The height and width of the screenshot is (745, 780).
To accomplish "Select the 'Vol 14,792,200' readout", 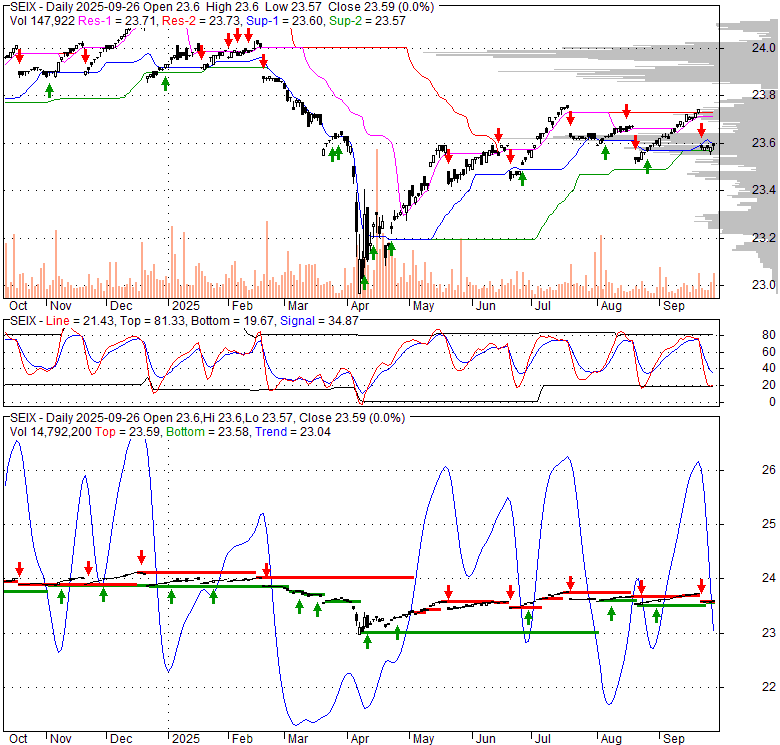I will [x=51, y=432].
